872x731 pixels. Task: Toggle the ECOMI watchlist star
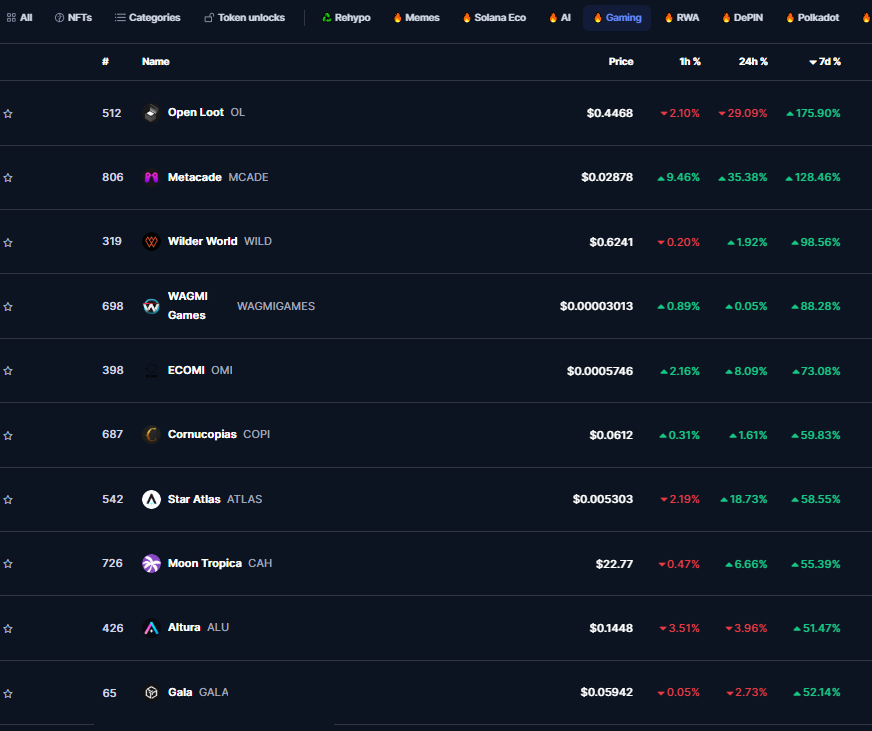8,371
